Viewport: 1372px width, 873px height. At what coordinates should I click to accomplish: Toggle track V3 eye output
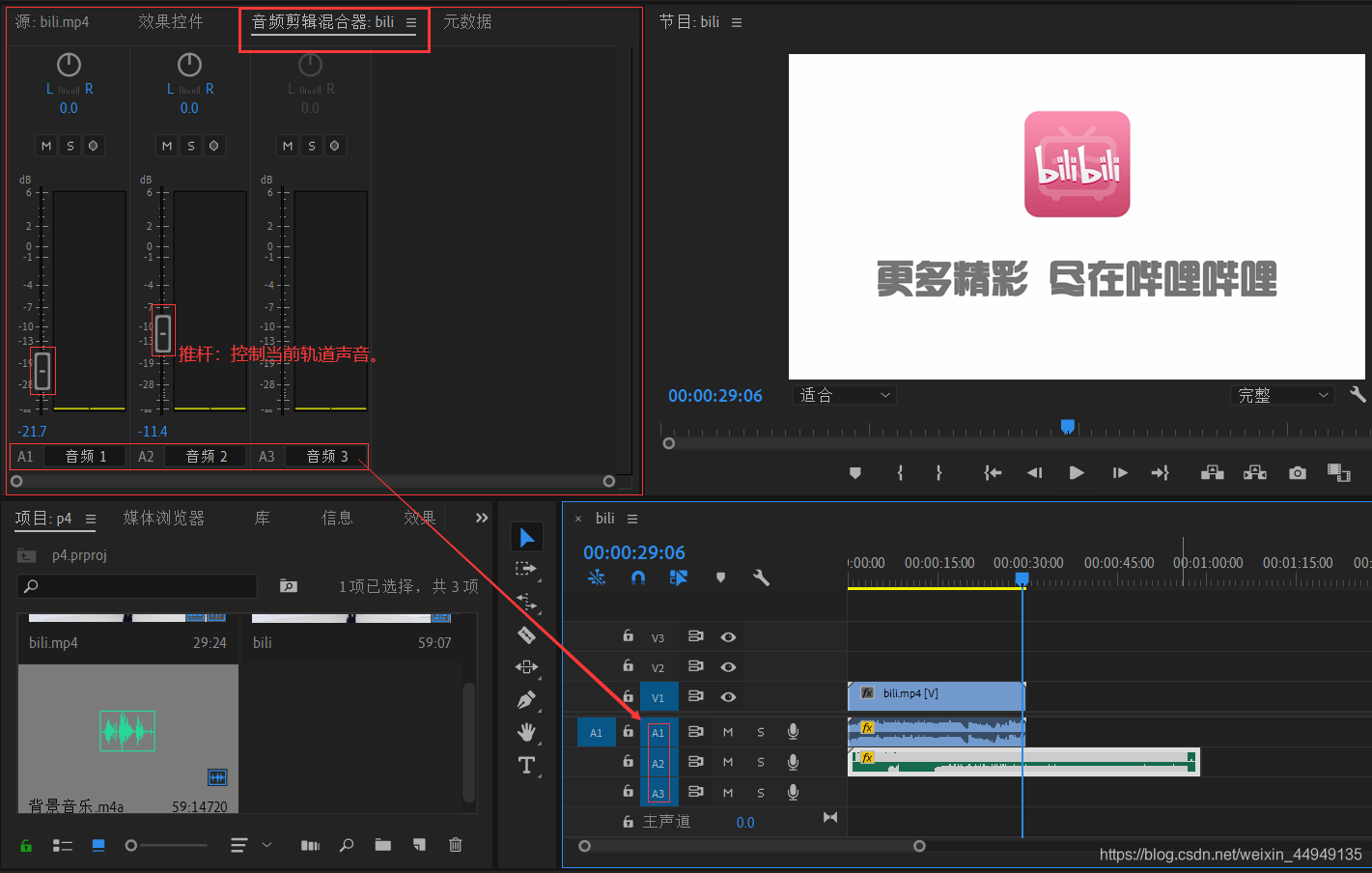729,636
